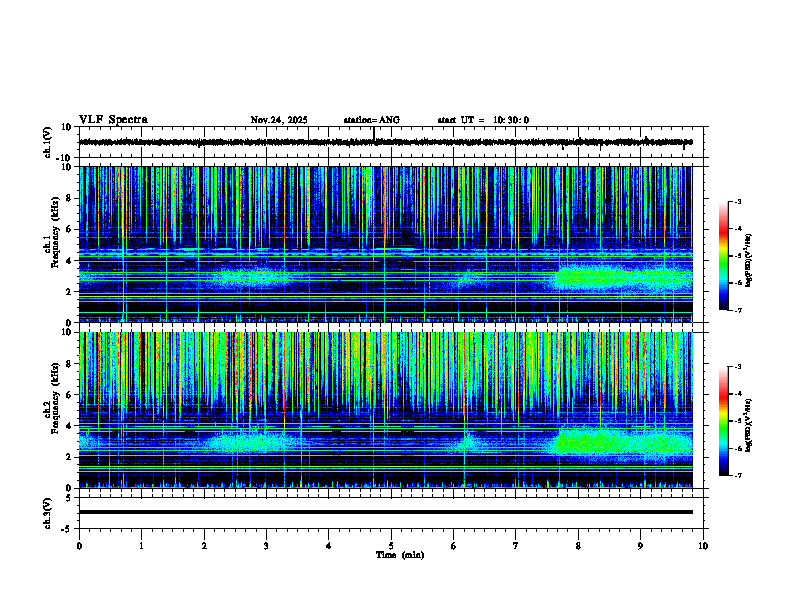
Task: Click time axis tick label "8"
Action: coord(578,546)
